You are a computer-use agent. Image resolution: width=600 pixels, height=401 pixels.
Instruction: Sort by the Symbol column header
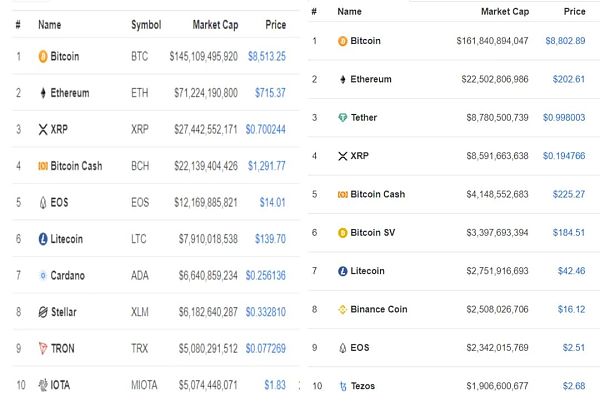point(146,24)
